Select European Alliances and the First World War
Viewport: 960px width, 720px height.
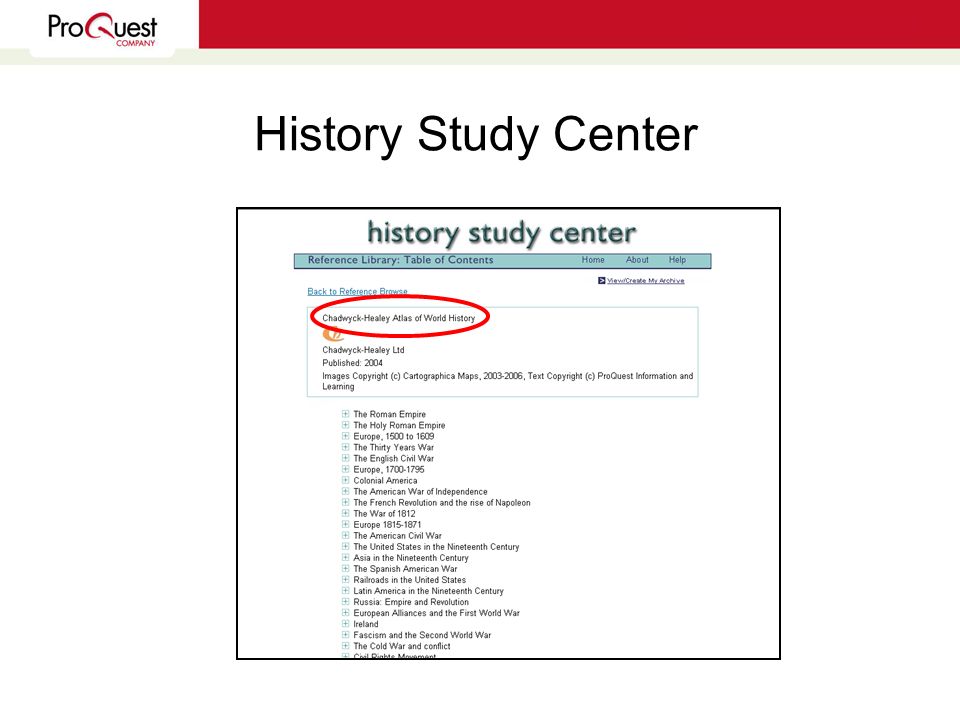[437, 613]
